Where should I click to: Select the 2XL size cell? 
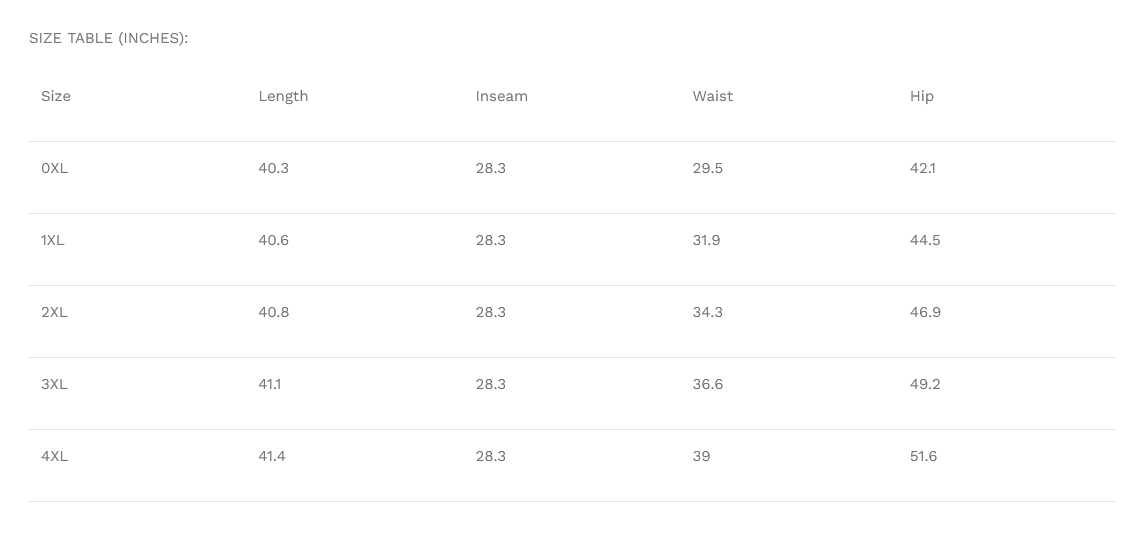pos(55,312)
